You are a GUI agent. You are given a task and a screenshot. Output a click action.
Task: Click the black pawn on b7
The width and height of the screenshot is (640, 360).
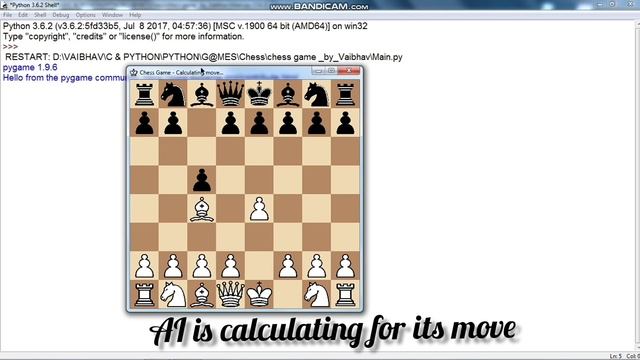[173, 123]
